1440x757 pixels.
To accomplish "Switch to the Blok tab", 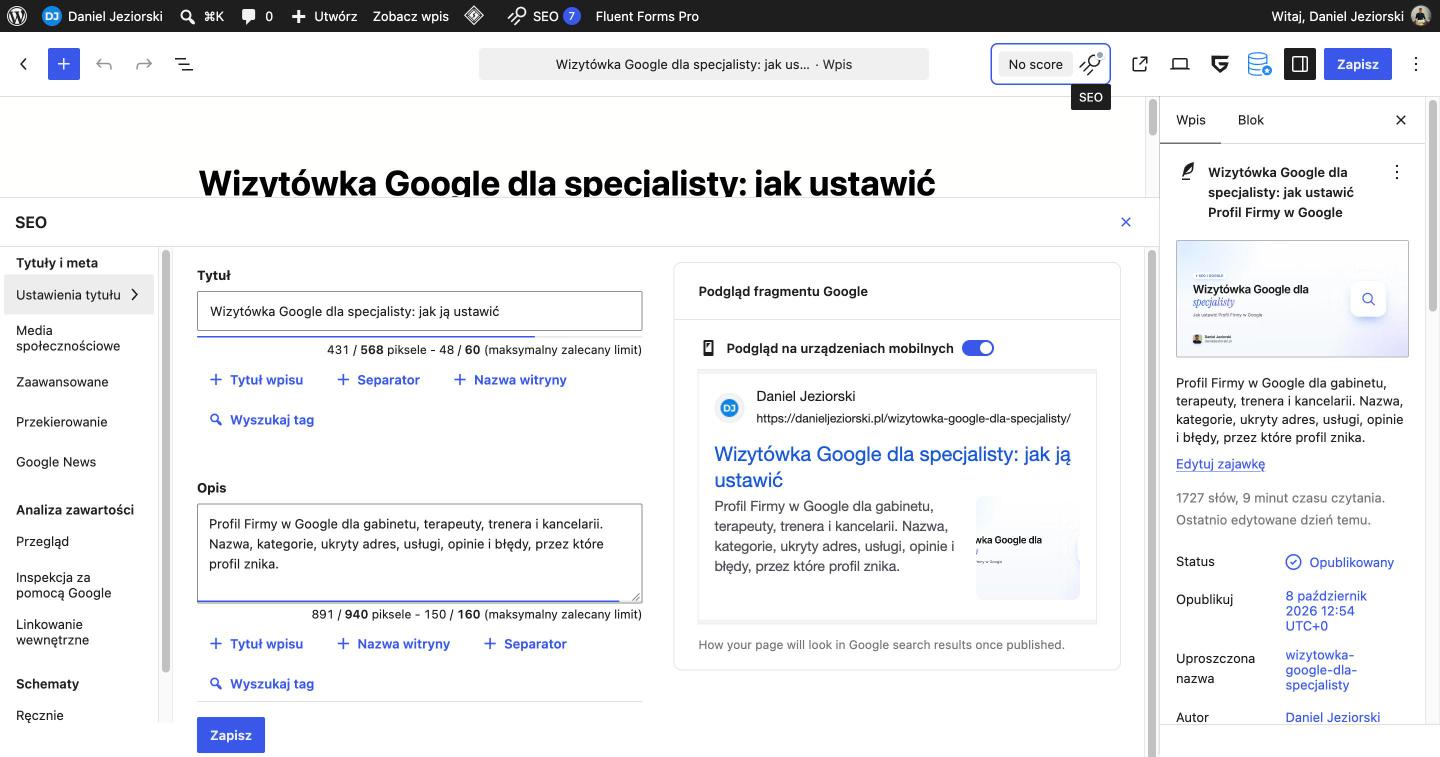I will (x=1251, y=120).
